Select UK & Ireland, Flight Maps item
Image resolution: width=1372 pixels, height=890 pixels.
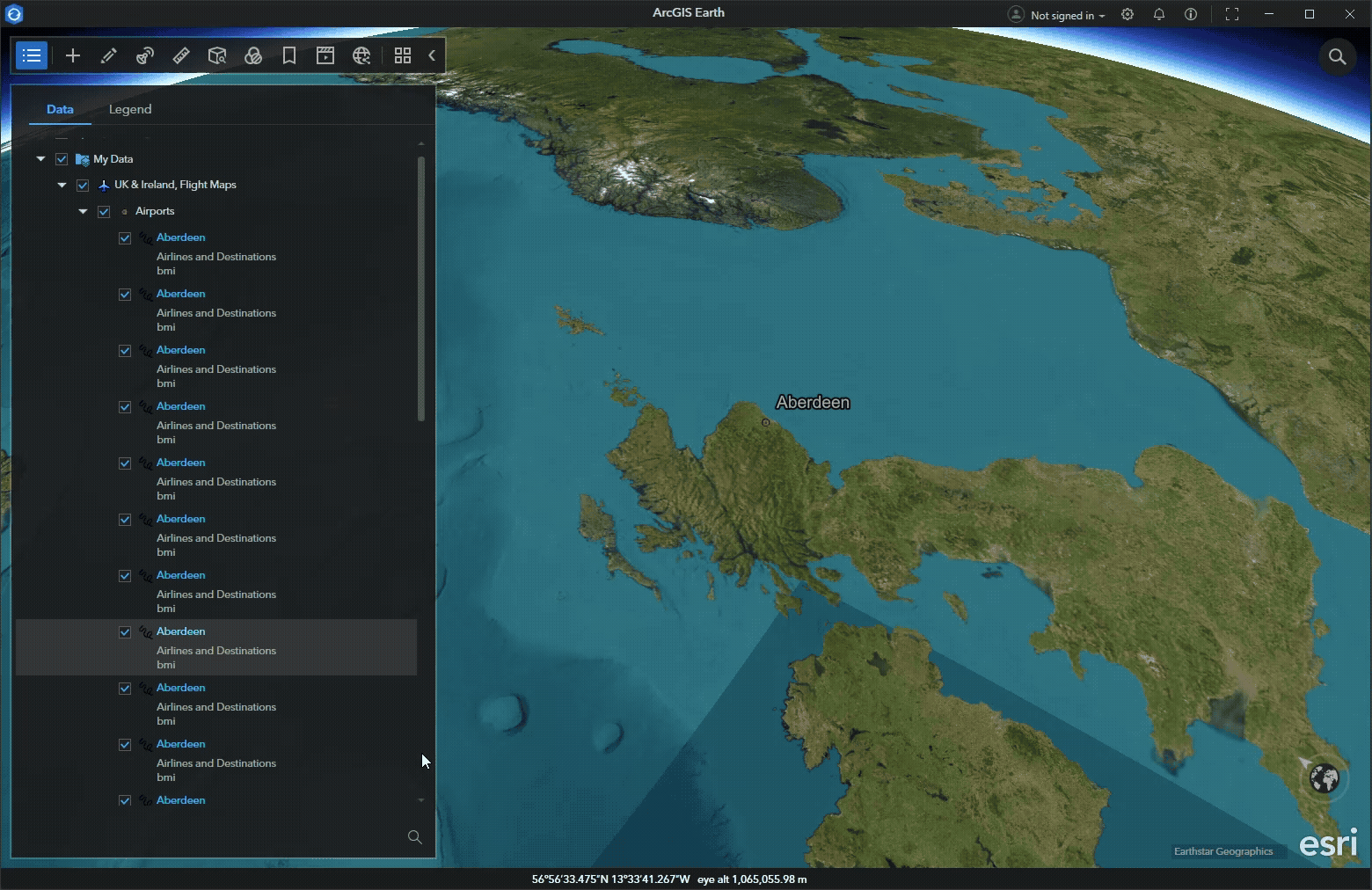(x=175, y=185)
